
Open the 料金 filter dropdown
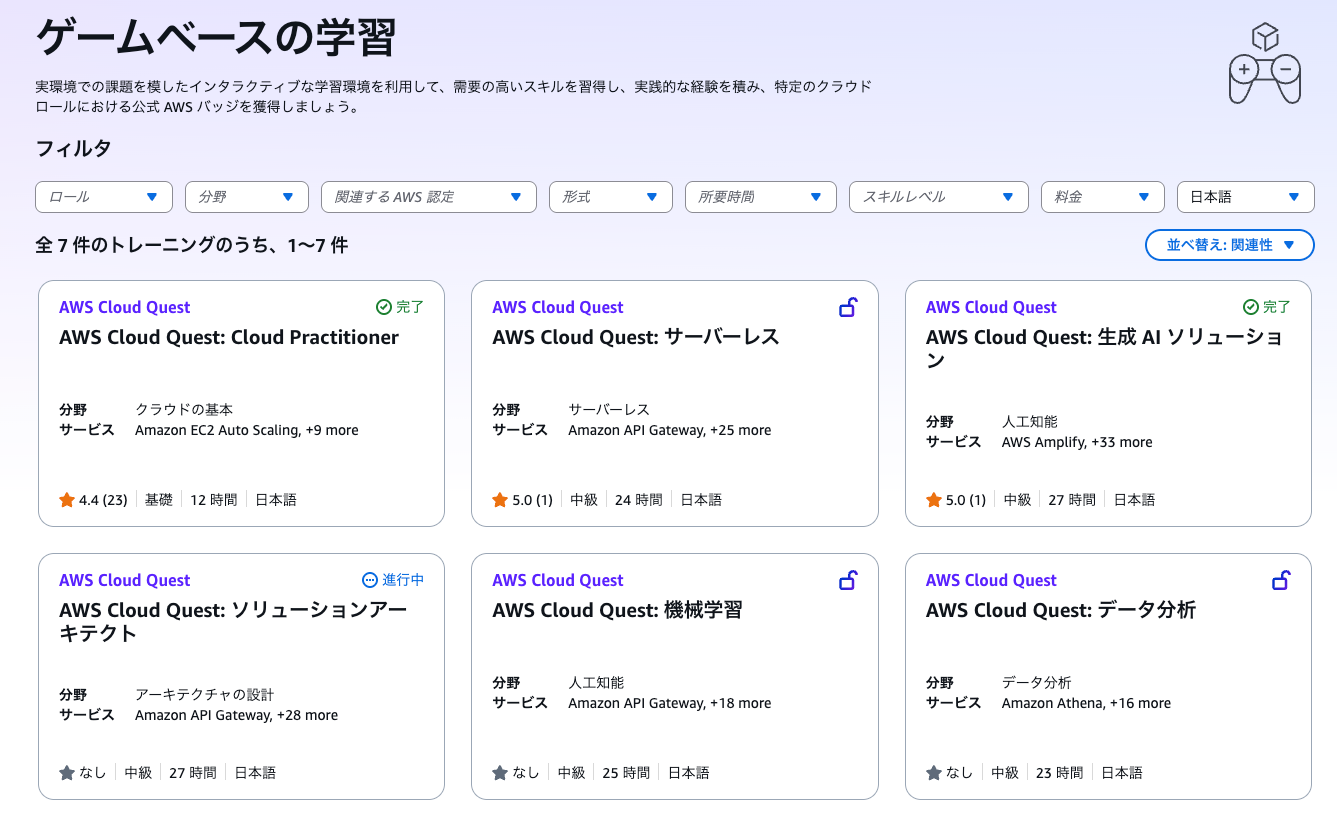tap(1103, 197)
